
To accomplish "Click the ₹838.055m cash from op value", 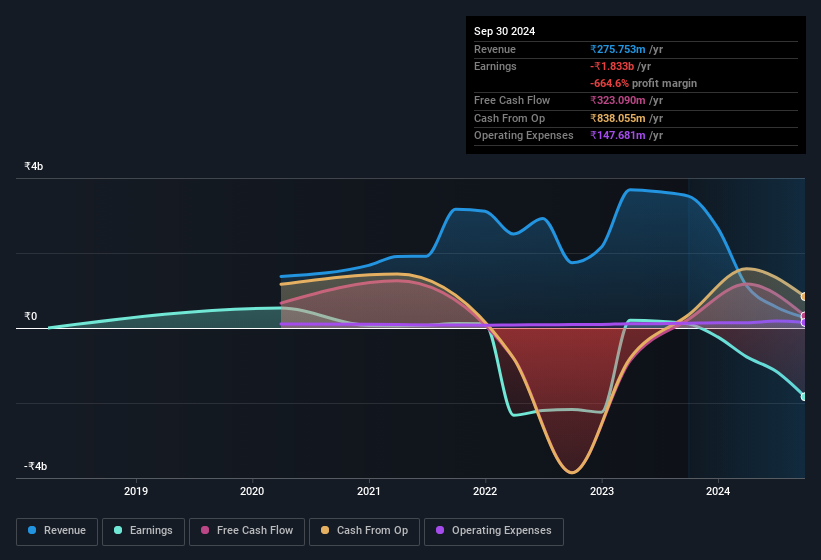I will 618,118.
